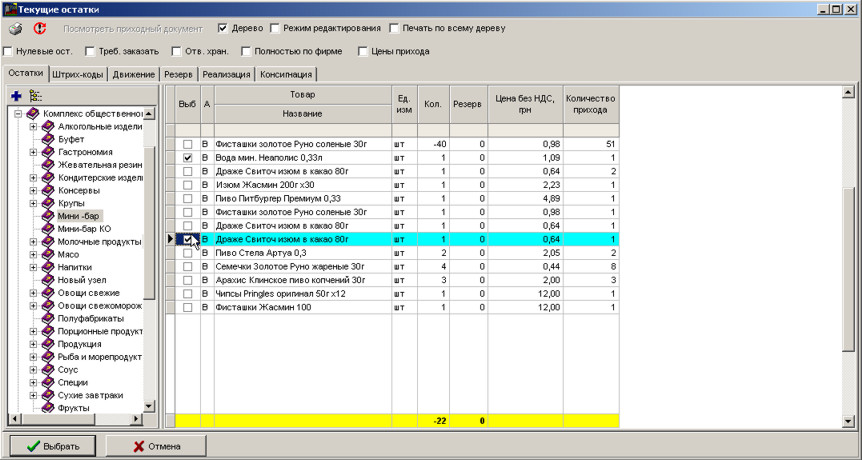Expand the Алкогольные изделия tree node

coord(33,127)
